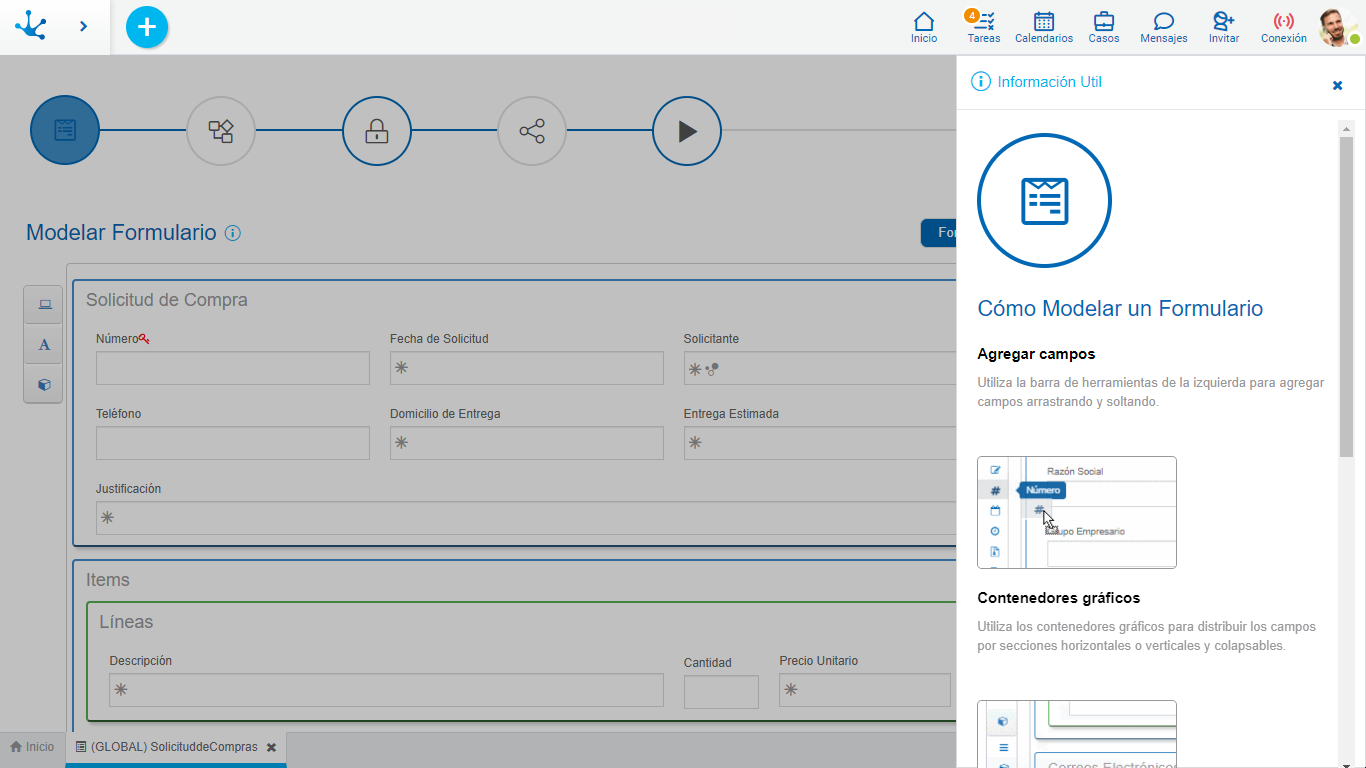This screenshot has height=768, width=1366.
Task: Open the text A tool in left toolbar
Action: [x=44, y=345]
